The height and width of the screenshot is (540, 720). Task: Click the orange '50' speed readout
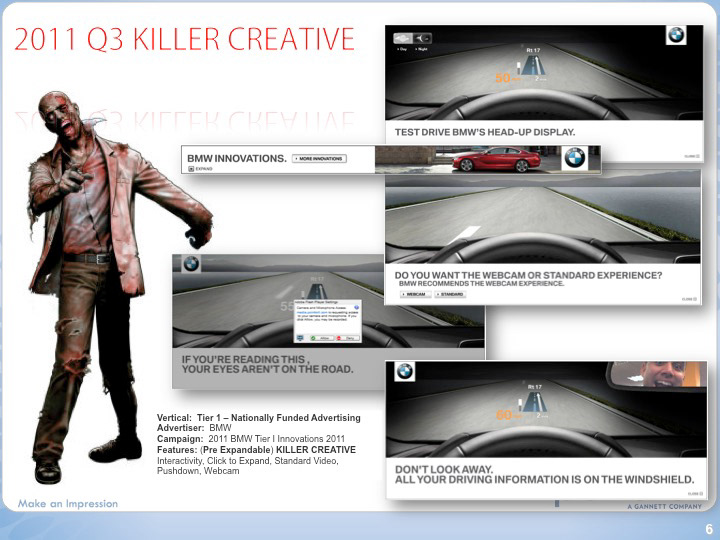[503, 78]
